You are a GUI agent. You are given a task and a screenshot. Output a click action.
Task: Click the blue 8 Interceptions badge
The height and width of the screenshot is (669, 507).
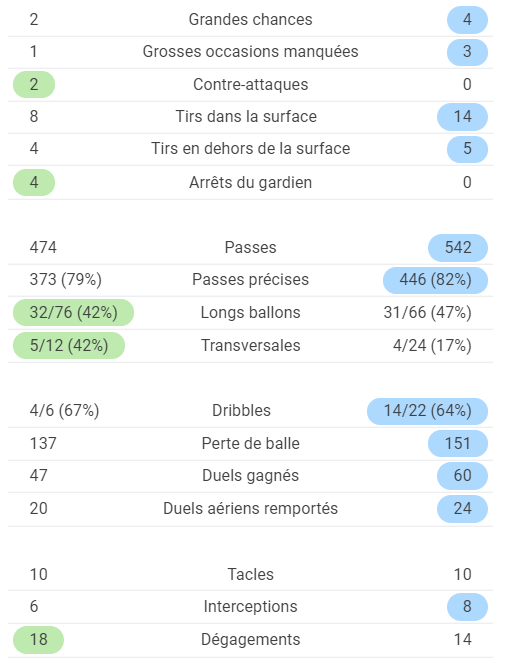(467, 606)
